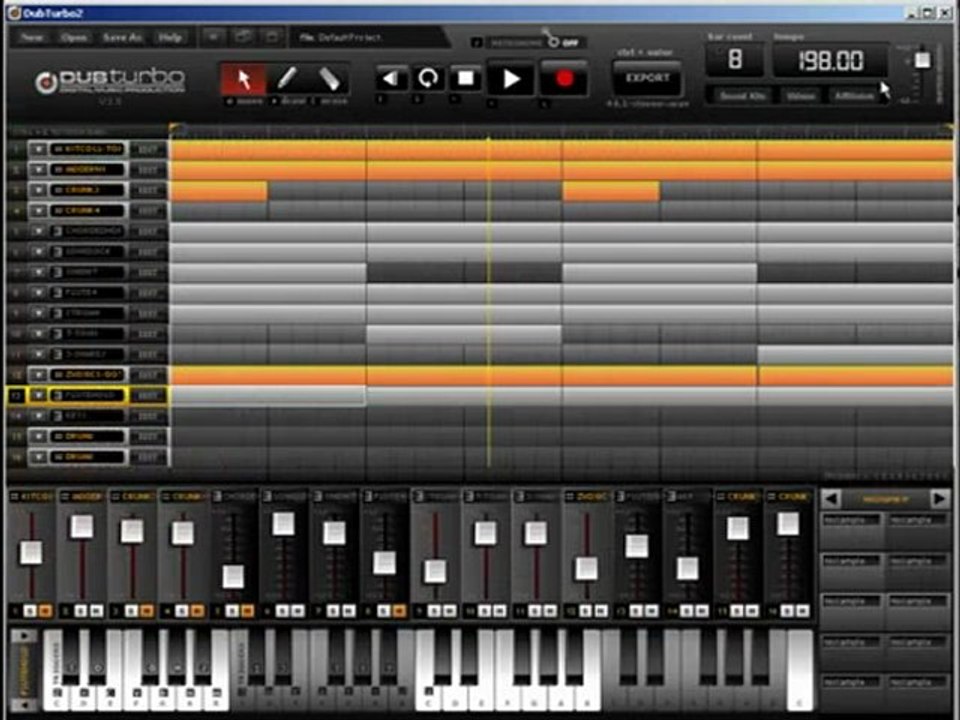Viewport: 960px width, 720px height.
Task: Open the New menu item
Action: (x=31, y=37)
